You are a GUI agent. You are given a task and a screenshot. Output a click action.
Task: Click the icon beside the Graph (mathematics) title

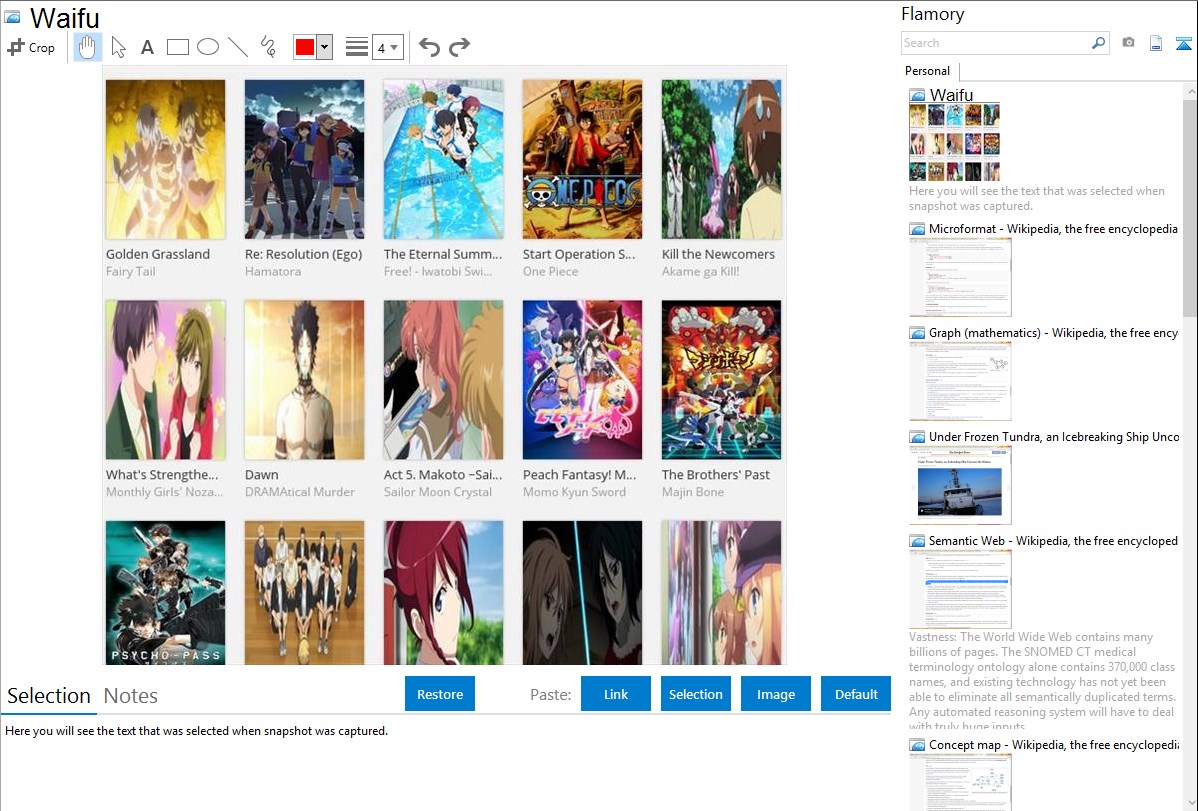pos(917,333)
